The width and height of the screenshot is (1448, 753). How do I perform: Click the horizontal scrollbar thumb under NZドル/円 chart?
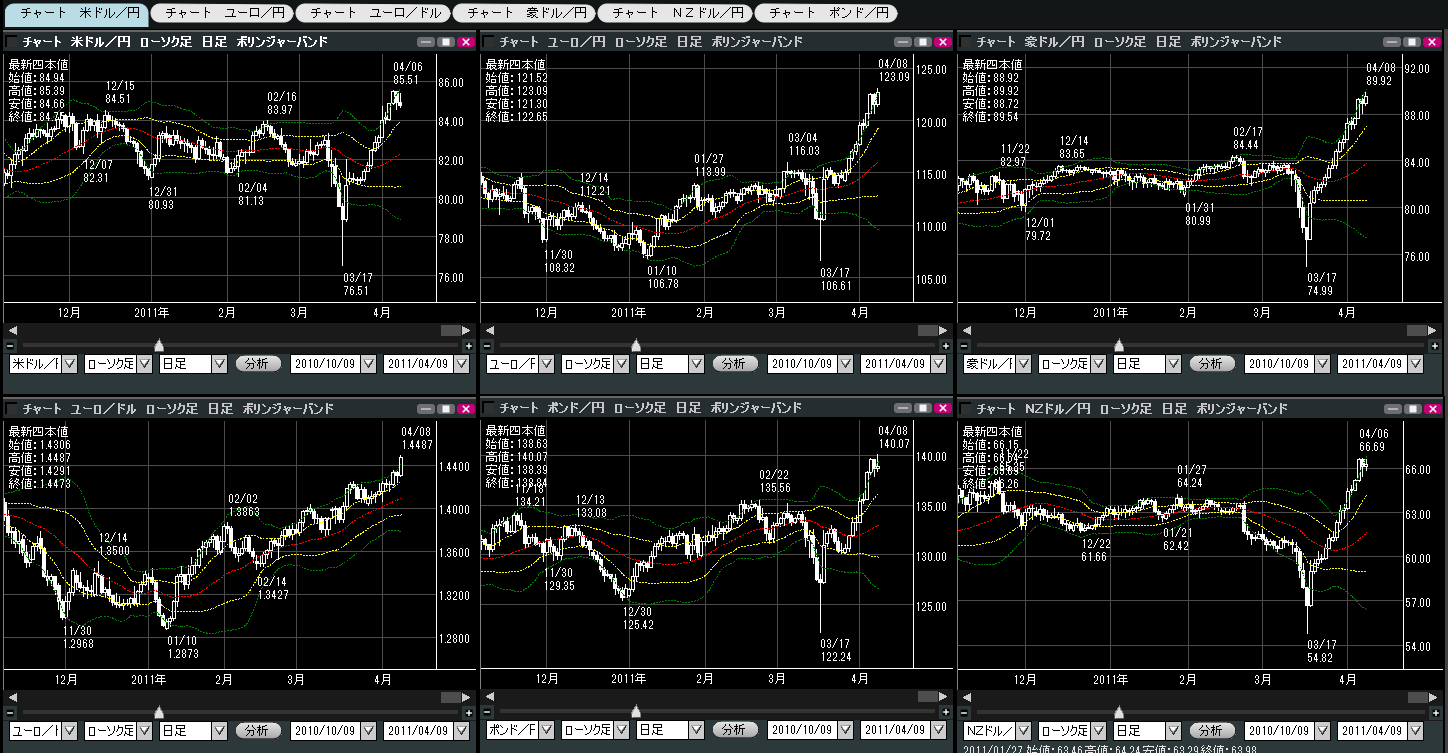pyautogui.click(x=1416, y=696)
